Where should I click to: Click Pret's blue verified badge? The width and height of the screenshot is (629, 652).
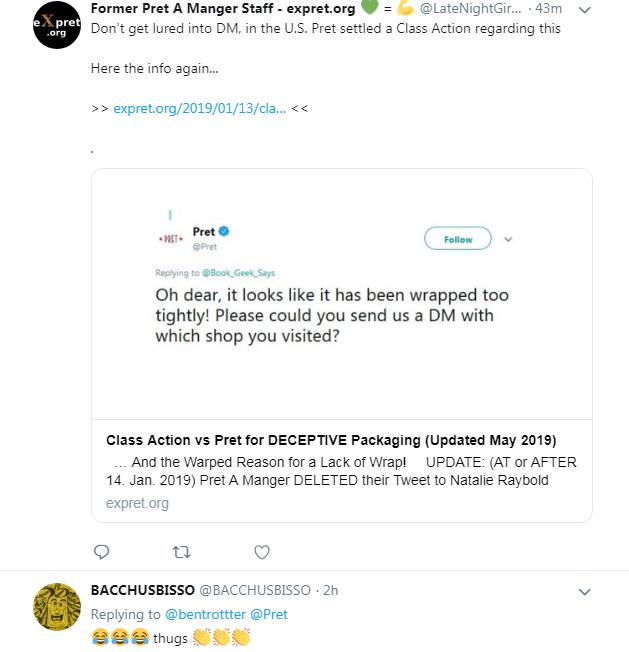pos(225,231)
